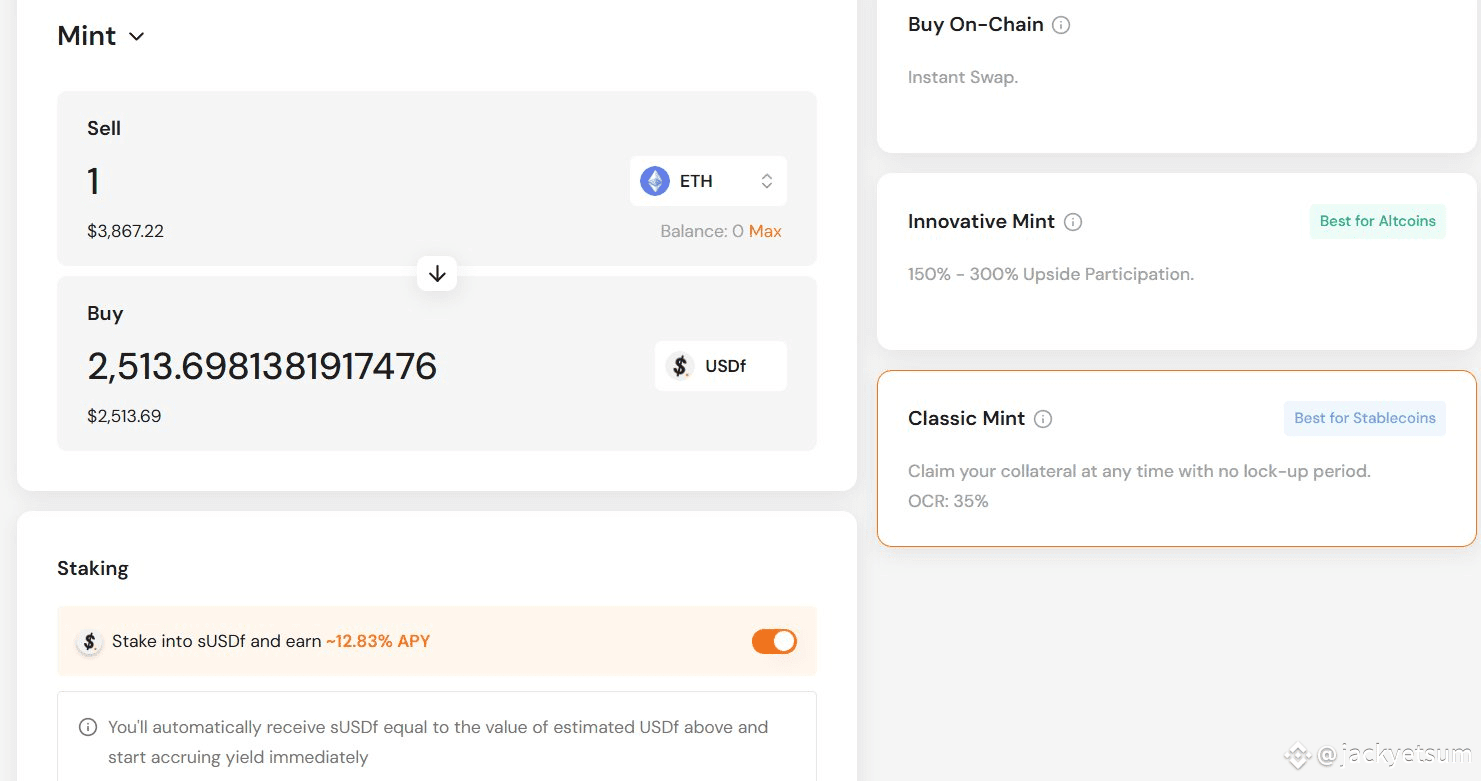Click up-down chevrons beside ETH
This screenshot has width=1481, height=781.
[767, 181]
